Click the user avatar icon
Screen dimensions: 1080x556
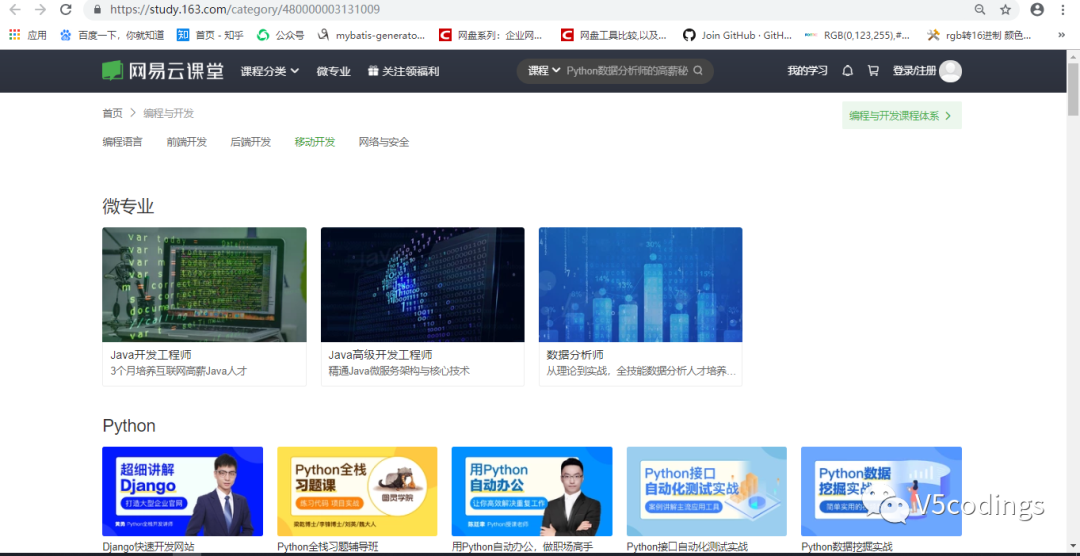pyautogui.click(x=950, y=71)
